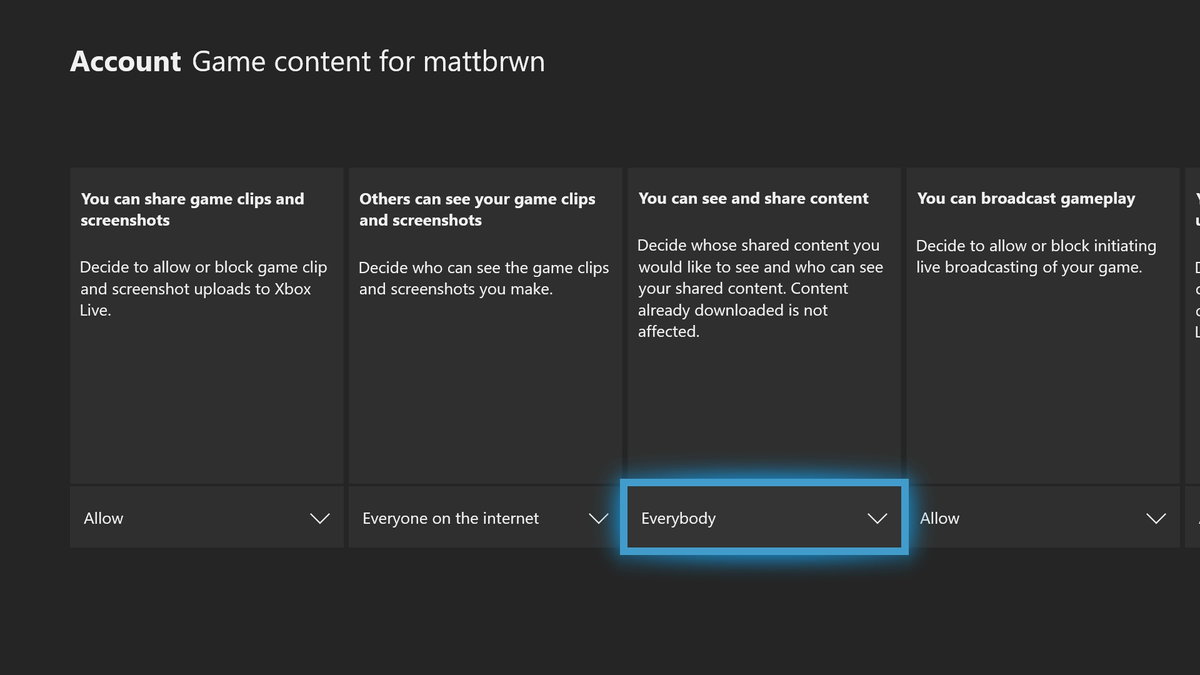1200x675 pixels.
Task: Click chevron arrow in broadcast gameplay Allow dropdown
Action: (1156, 518)
